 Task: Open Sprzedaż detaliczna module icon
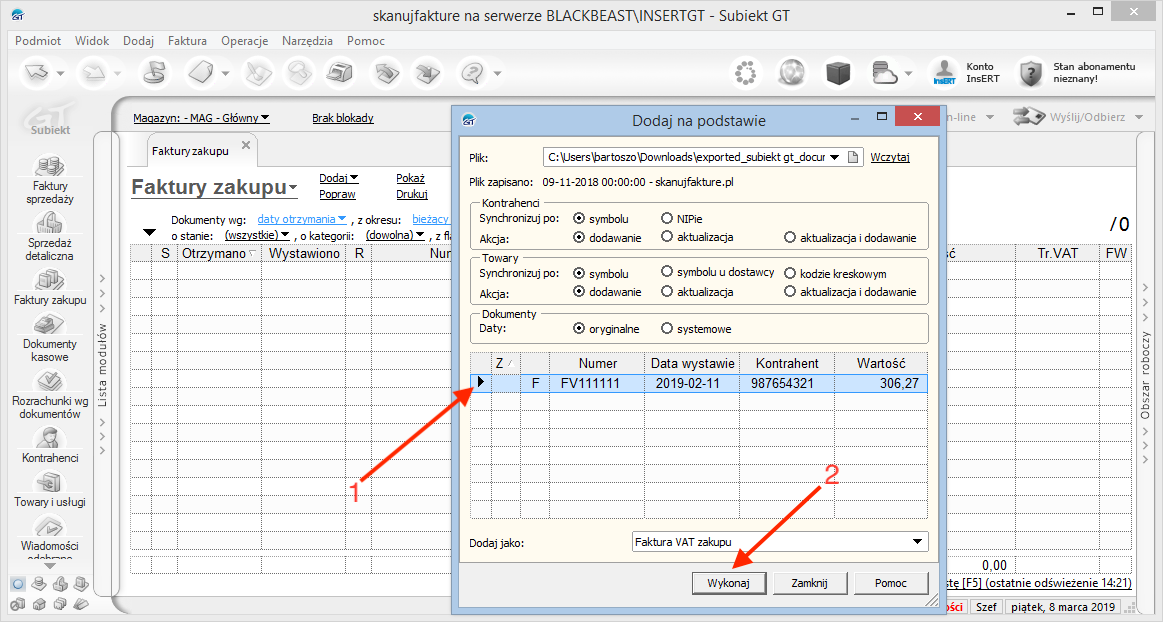point(50,225)
